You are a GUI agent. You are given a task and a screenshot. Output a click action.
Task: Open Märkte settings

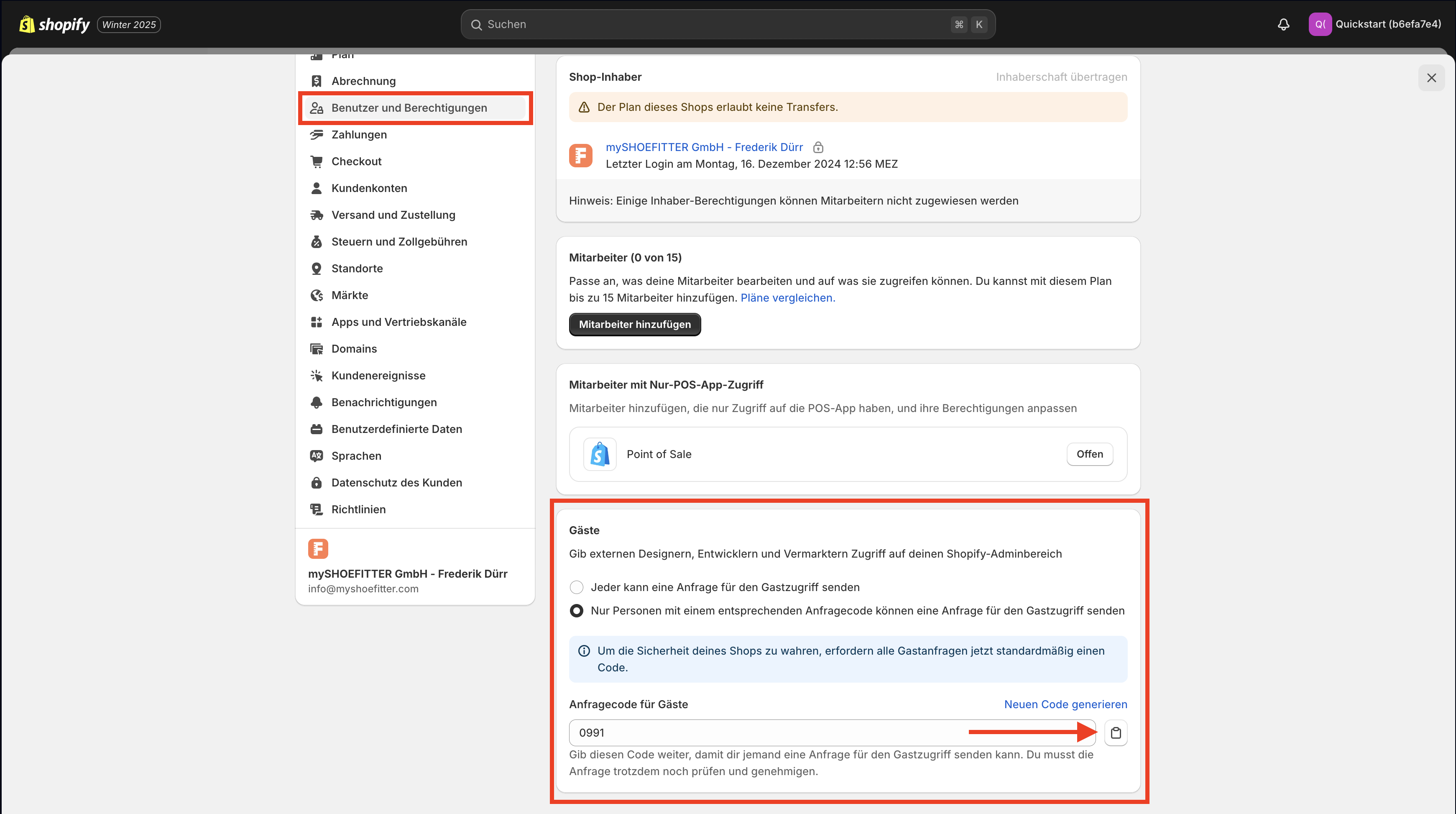[x=416, y=295]
